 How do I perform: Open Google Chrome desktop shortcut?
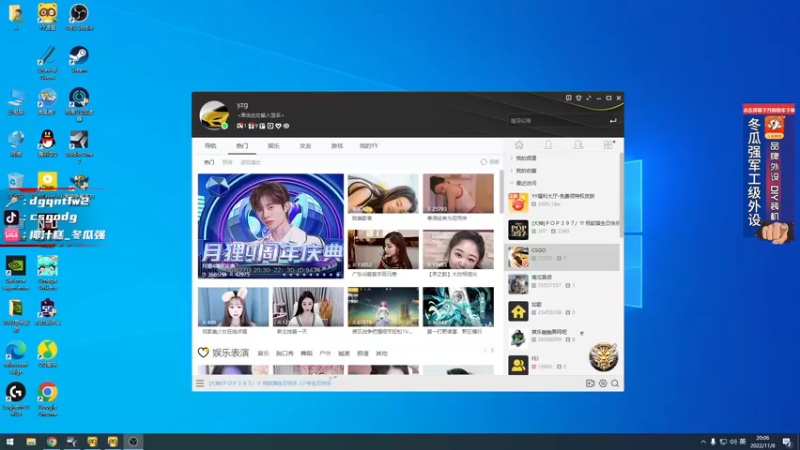click(47, 399)
